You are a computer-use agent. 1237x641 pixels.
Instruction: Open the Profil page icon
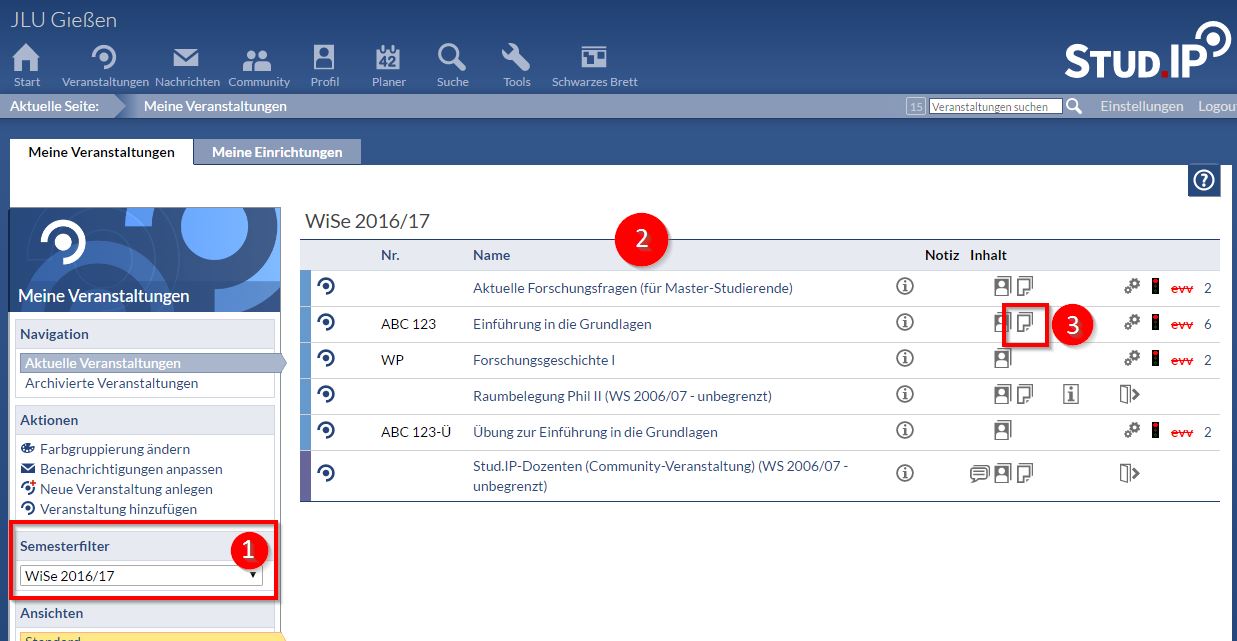click(x=325, y=59)
